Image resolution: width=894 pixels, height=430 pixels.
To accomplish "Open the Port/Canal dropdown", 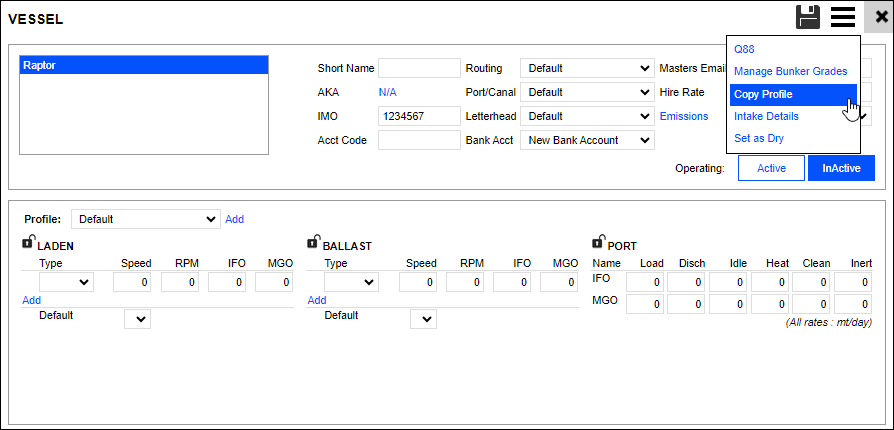I will point(587,92).
